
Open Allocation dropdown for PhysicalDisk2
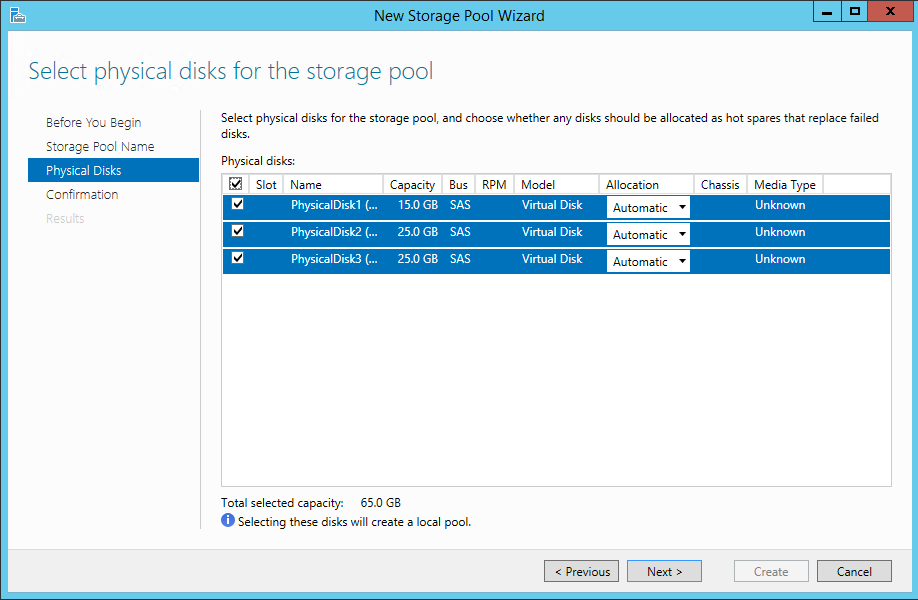coord(648,234)
